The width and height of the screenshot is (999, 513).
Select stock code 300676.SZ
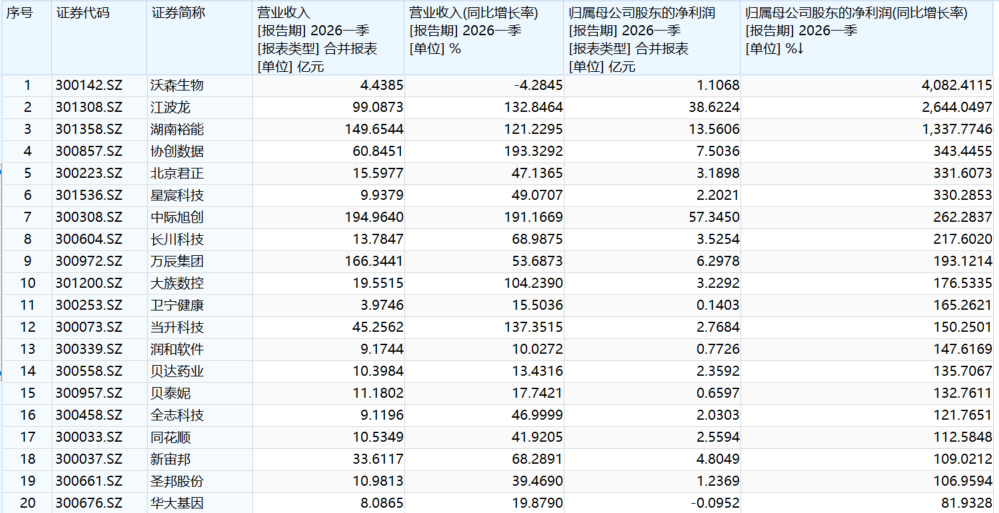click(88, 503)
